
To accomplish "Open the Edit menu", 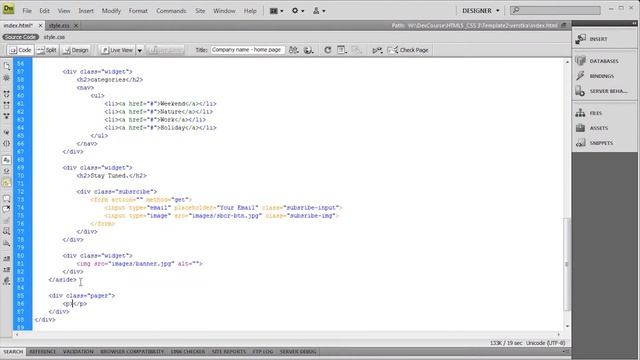I will (44, 11).
